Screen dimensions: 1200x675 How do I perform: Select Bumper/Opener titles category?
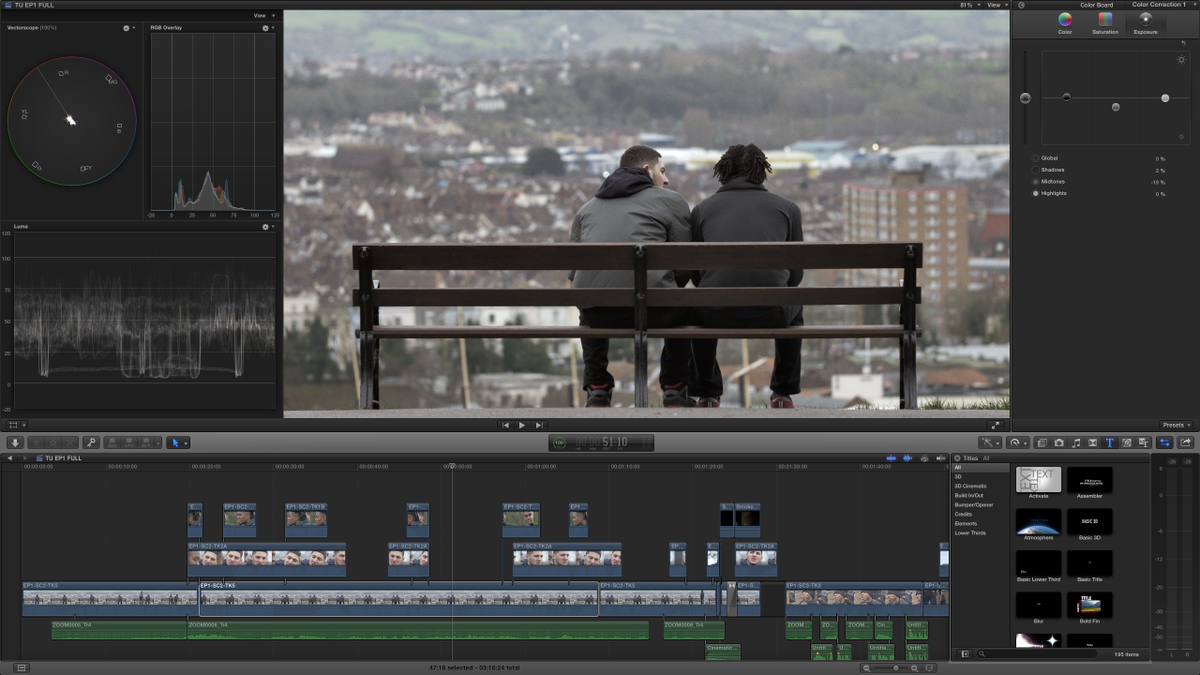click(973, 505)
